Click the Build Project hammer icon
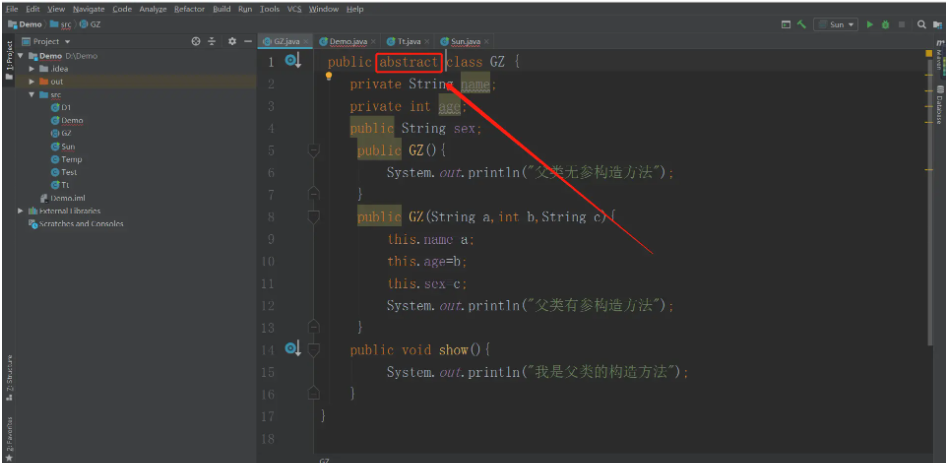 pyautogui.click(x=802, y=25)
